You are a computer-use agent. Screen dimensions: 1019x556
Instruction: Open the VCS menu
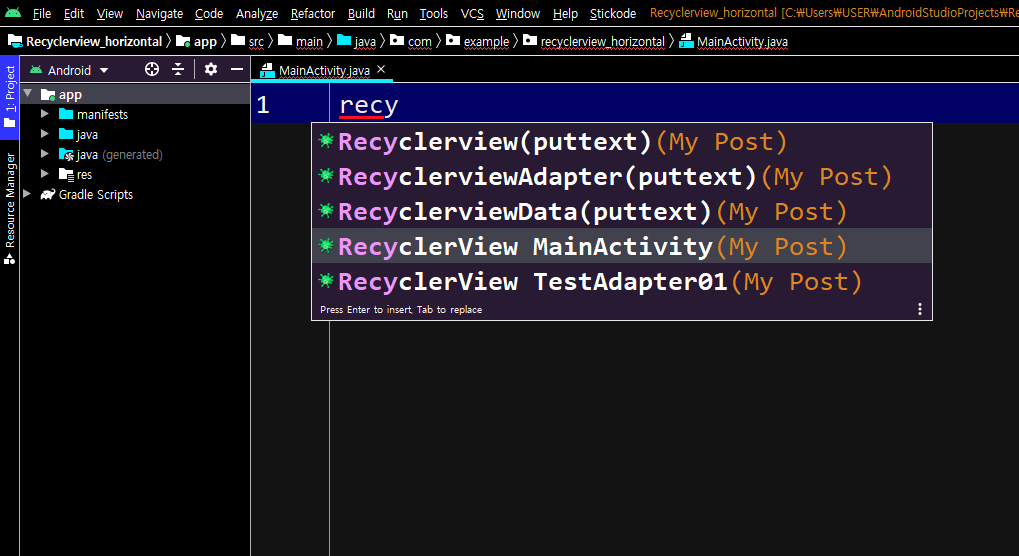[x=472, y=14]
